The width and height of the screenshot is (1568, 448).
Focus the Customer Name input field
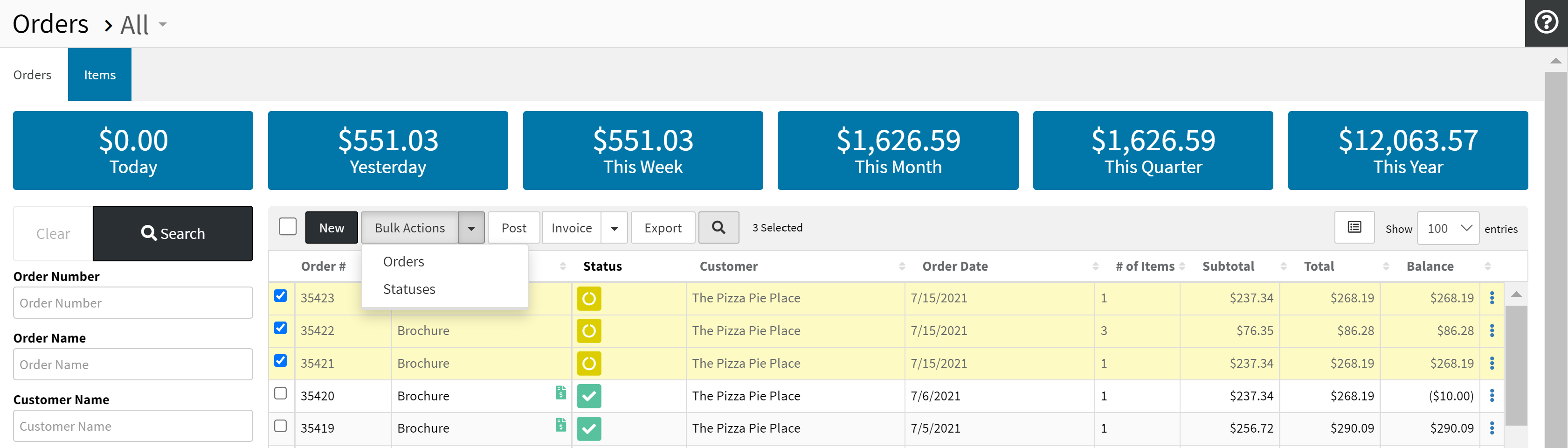(133, 426)
